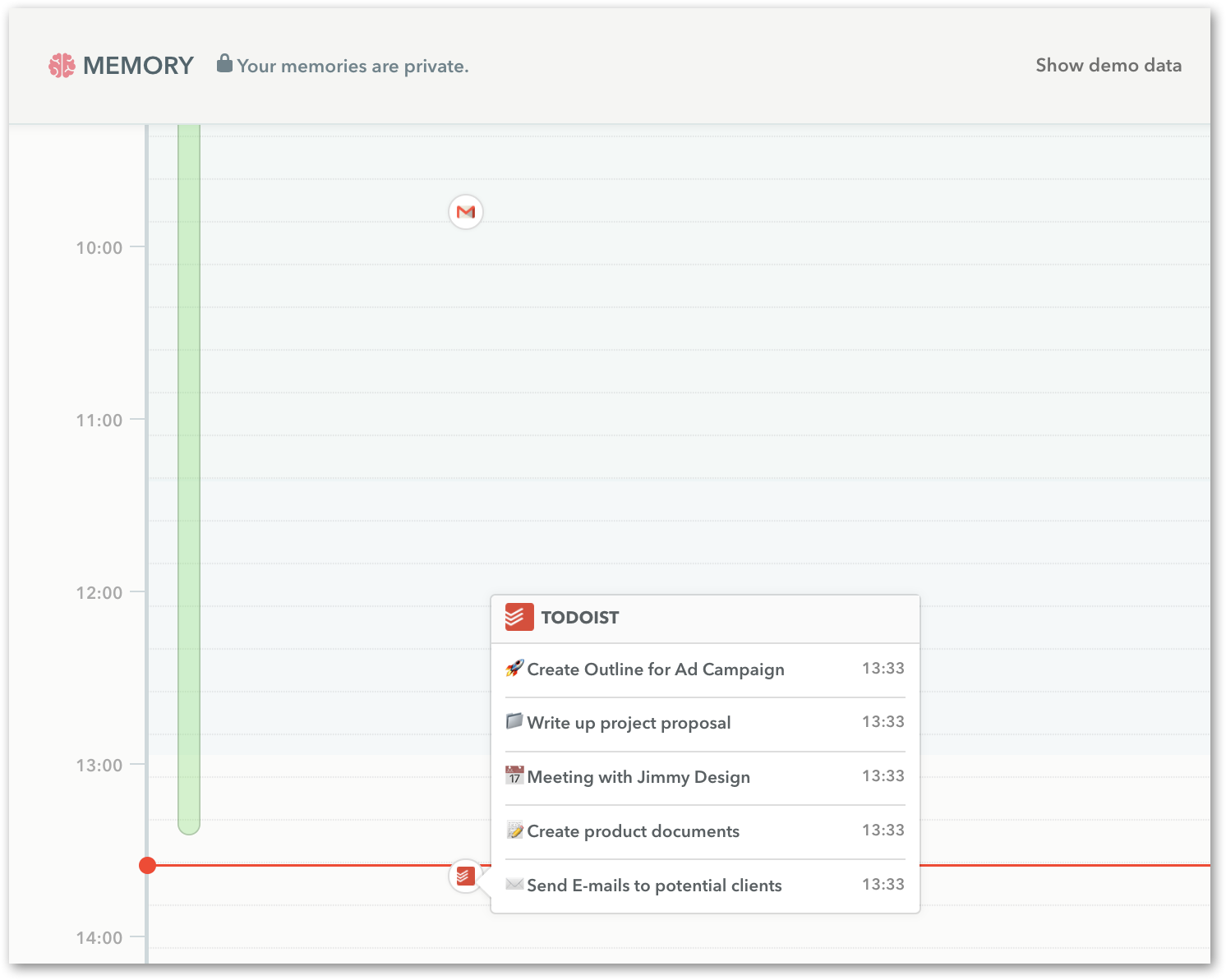Select the Meeting with Jimmy Design entry
Viewport: 1226px width, 980px height.
[x=638, y=777]
